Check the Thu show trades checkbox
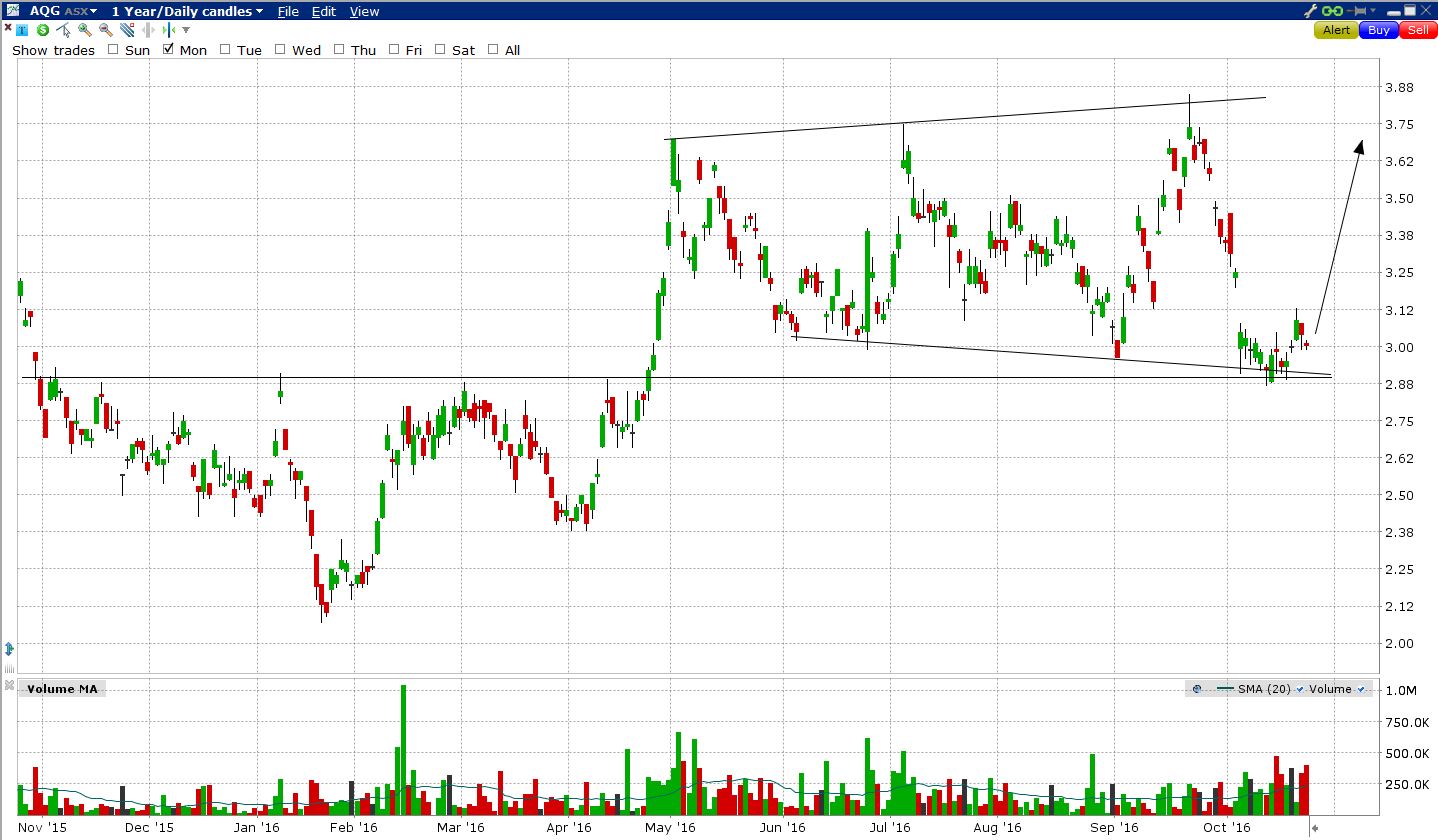 (x=339, y=49)
